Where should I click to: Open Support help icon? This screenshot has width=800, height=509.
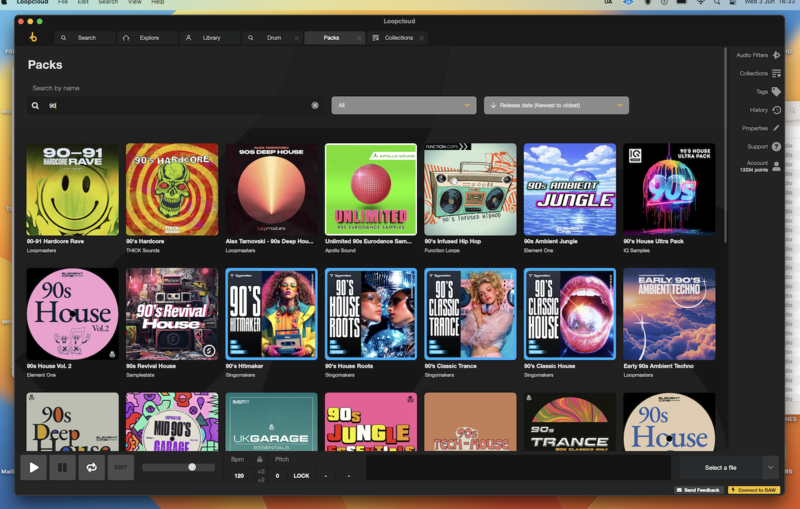pos(777,146)
